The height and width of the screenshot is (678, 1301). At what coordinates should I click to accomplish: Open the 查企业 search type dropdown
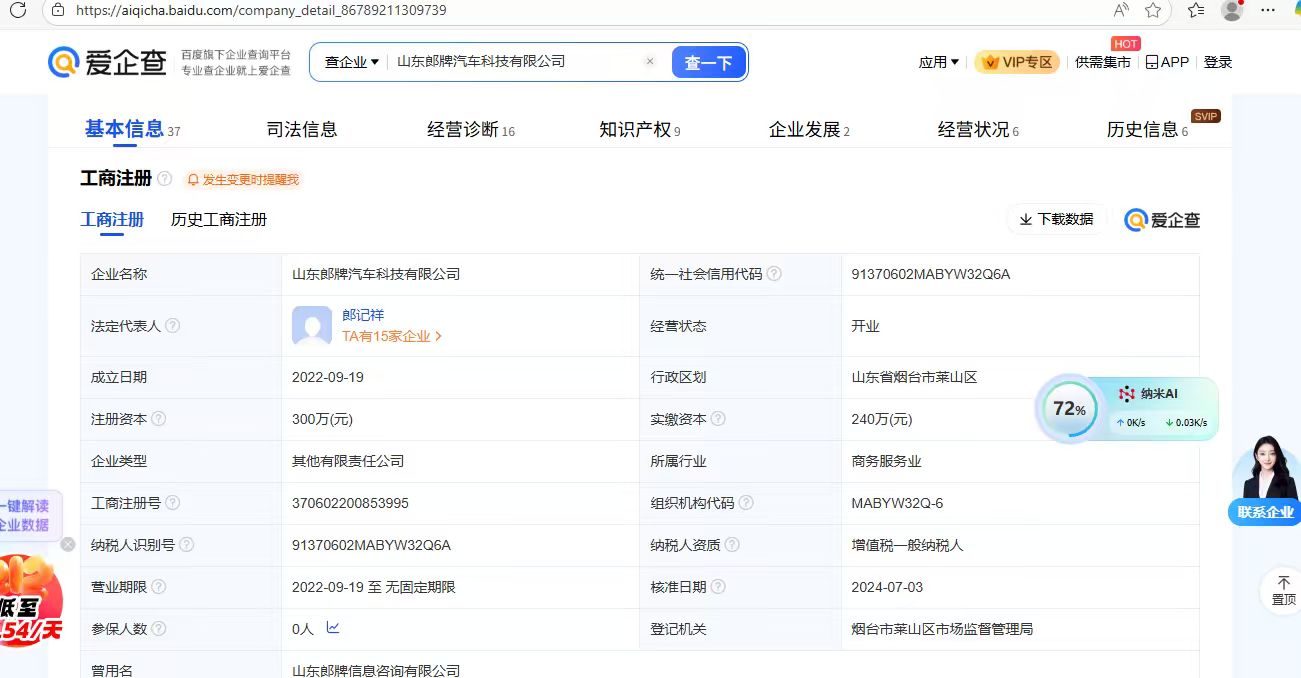point(351,62)
